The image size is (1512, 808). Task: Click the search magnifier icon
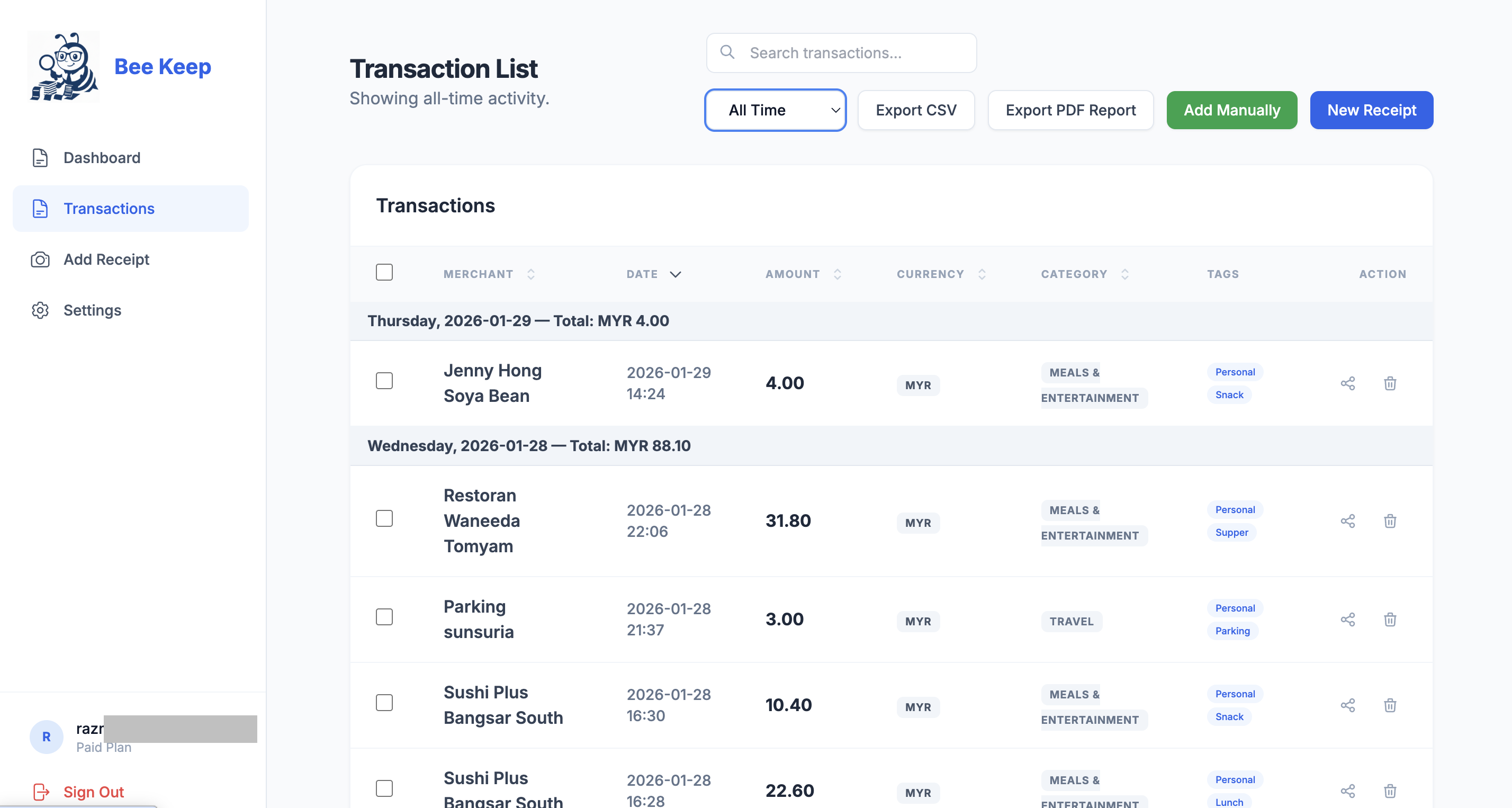point(727,52)
